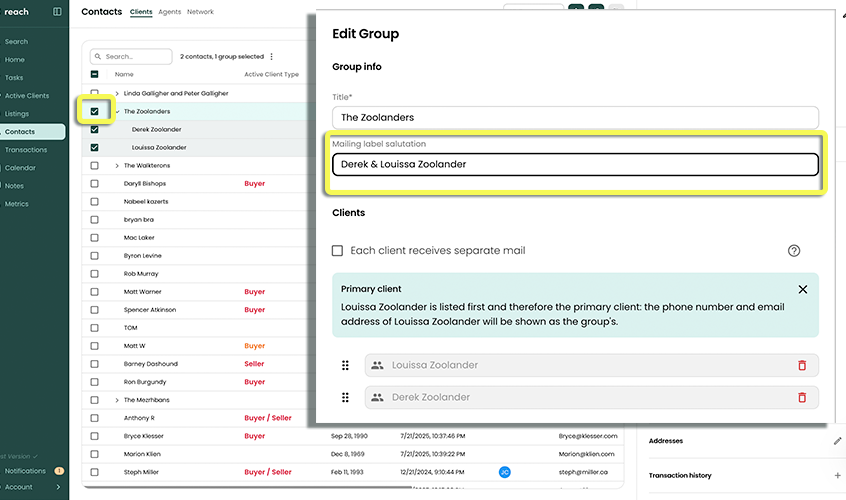Switch to the Agents tab
Screen dimensions: 846x500
170,12
